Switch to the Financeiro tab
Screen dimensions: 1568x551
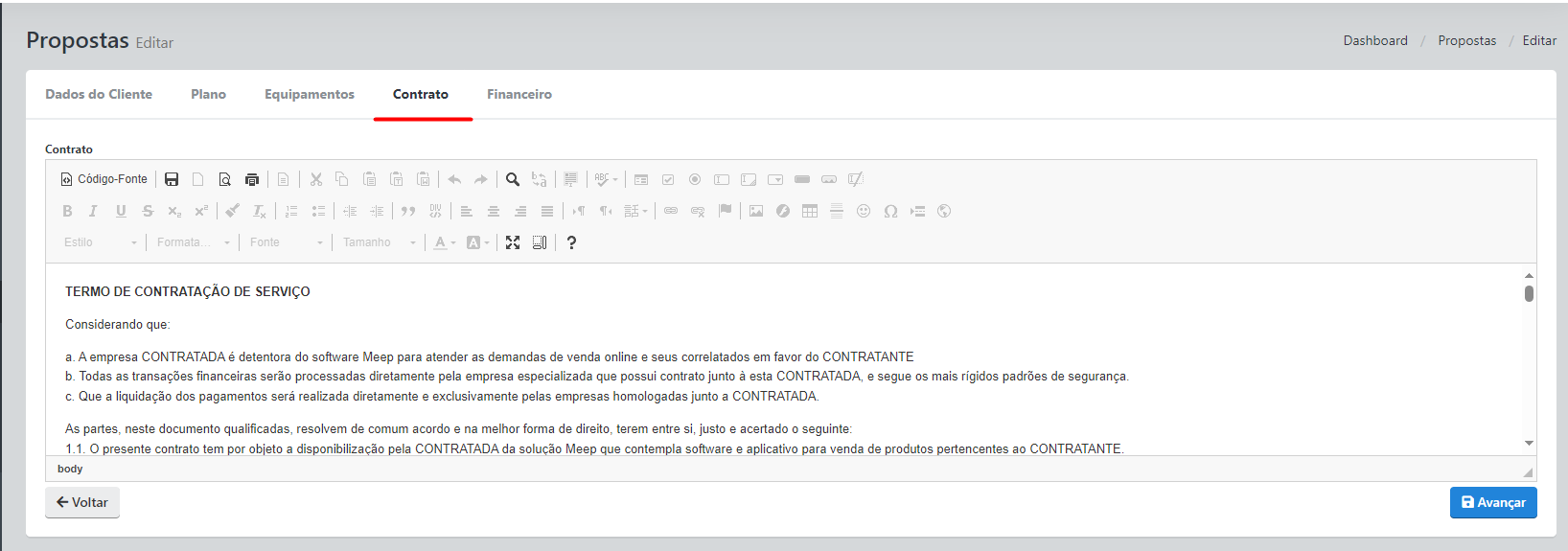click(x=519, y=94)
